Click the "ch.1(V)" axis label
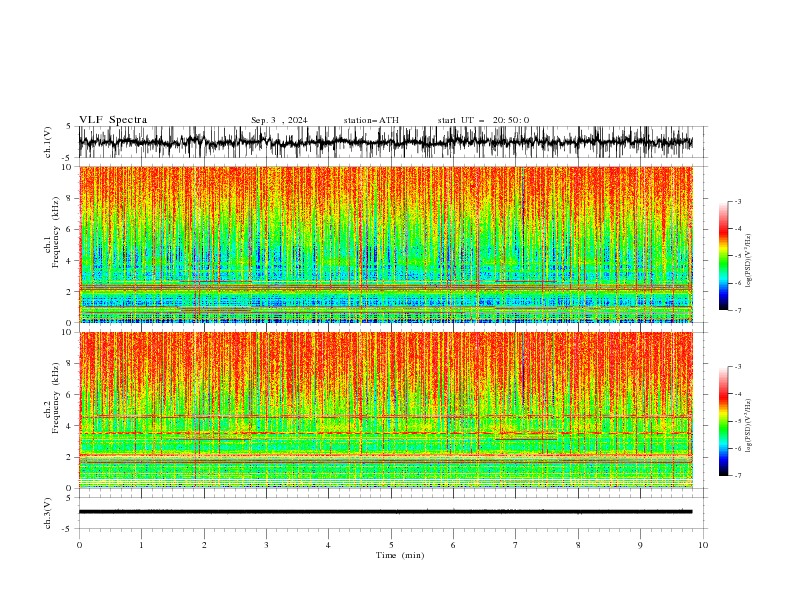The image size is (792, 612). 47,142
